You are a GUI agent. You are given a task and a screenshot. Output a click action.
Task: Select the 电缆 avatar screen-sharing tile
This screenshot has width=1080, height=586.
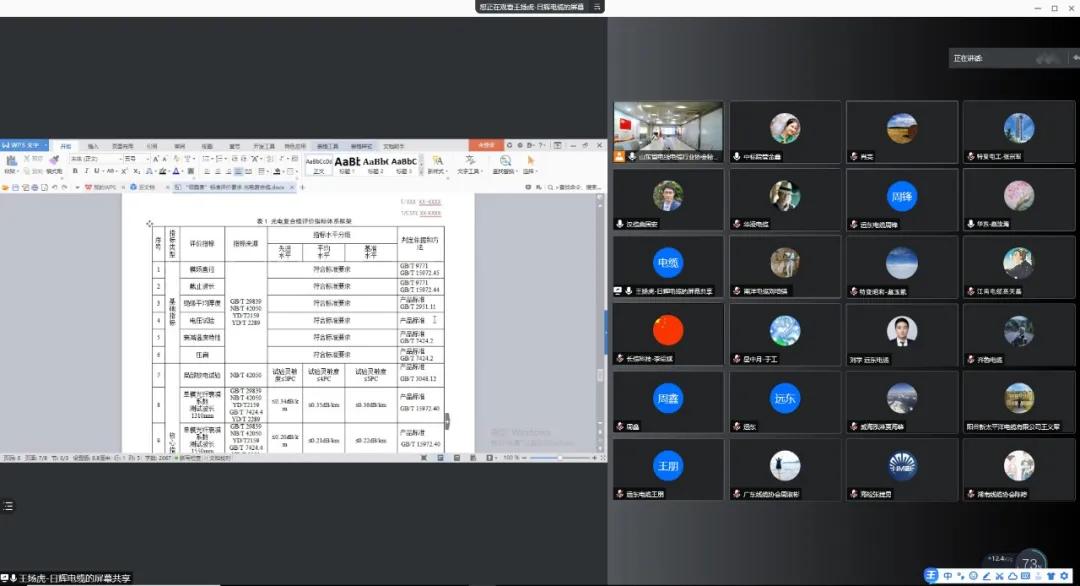click(x=668, y=267)
